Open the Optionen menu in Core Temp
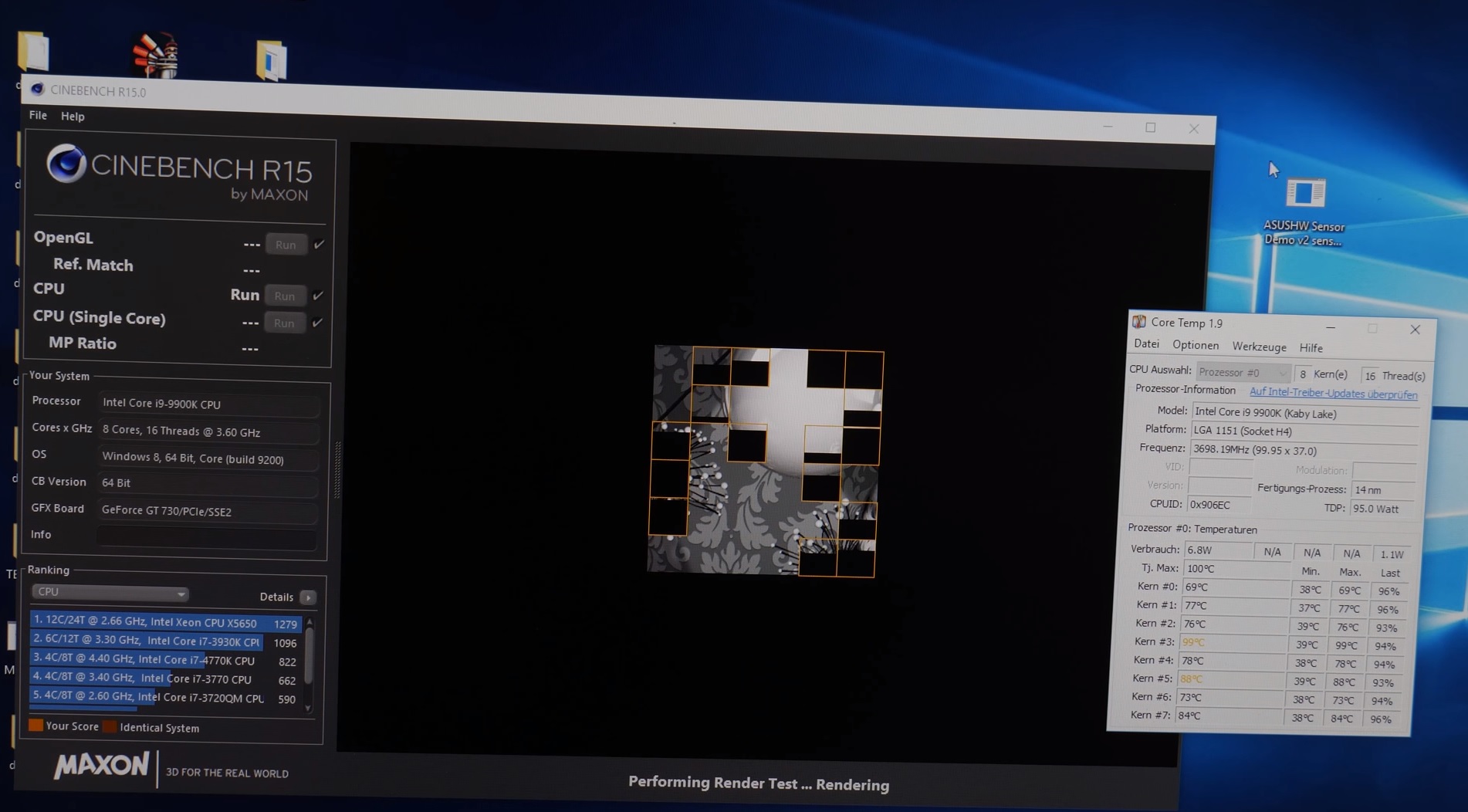This screenshot has width=1468, height=812. tap(1196, 345)
